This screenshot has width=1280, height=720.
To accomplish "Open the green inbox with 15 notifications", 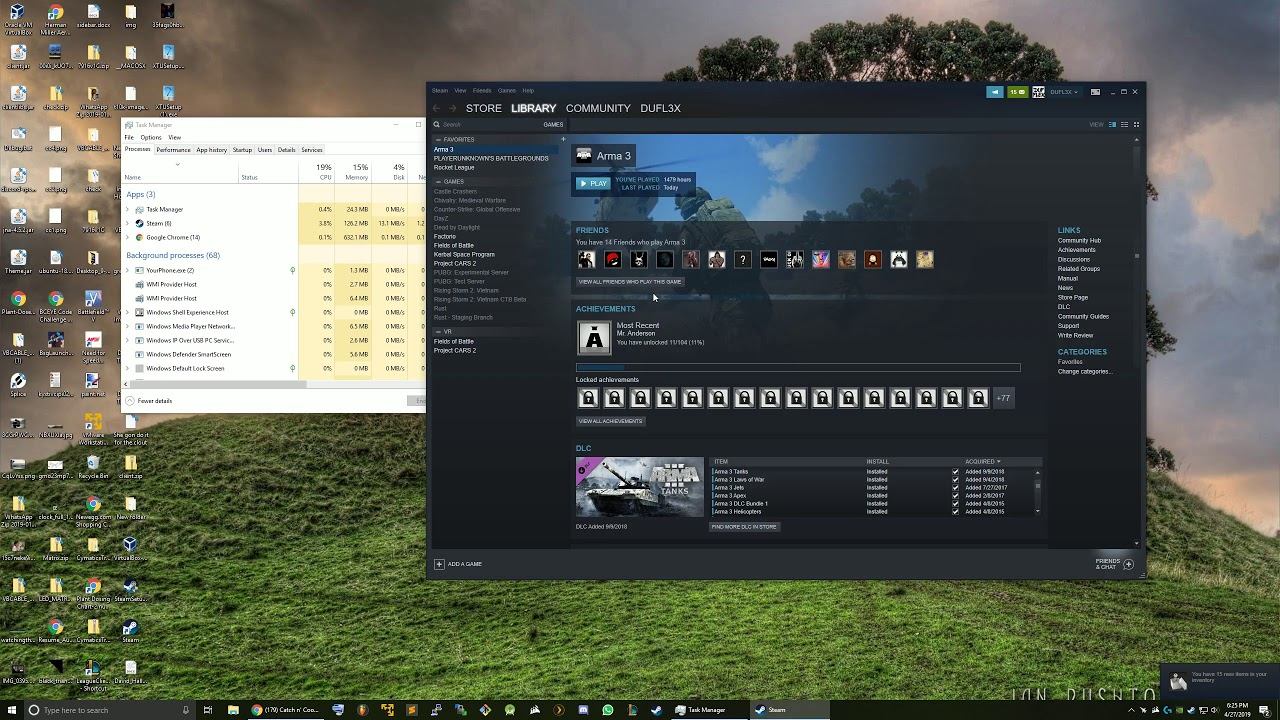I will click(x=1017, y=92).
